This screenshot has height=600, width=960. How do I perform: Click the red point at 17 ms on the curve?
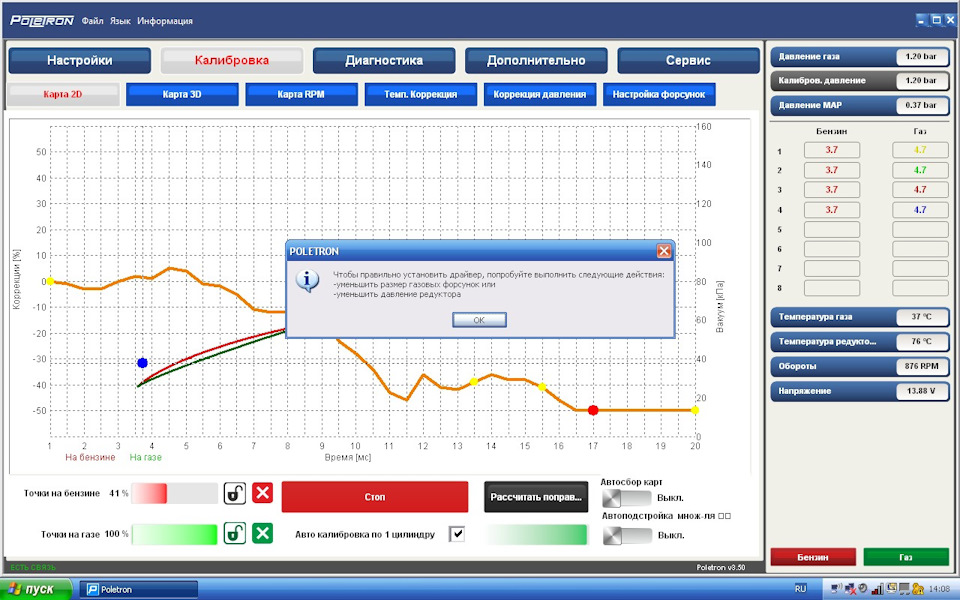pos(593,410)
